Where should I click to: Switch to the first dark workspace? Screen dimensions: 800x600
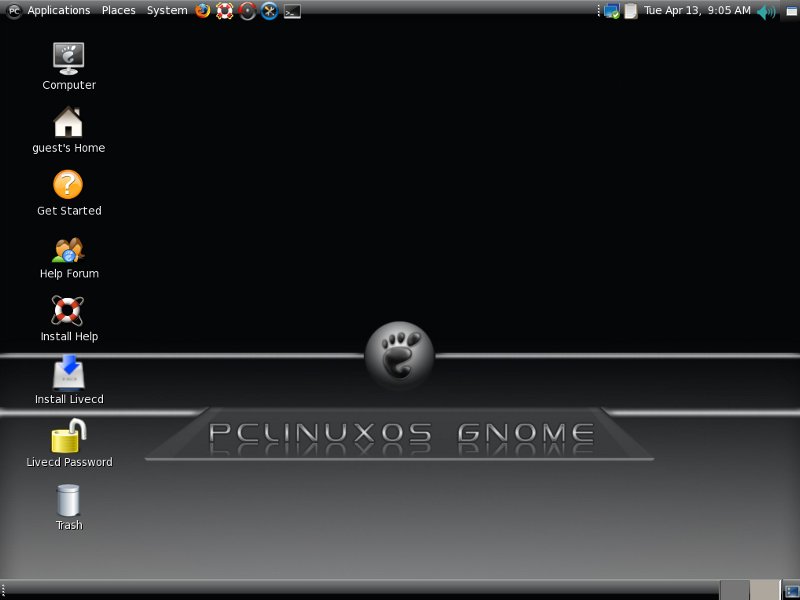point(735,590)
